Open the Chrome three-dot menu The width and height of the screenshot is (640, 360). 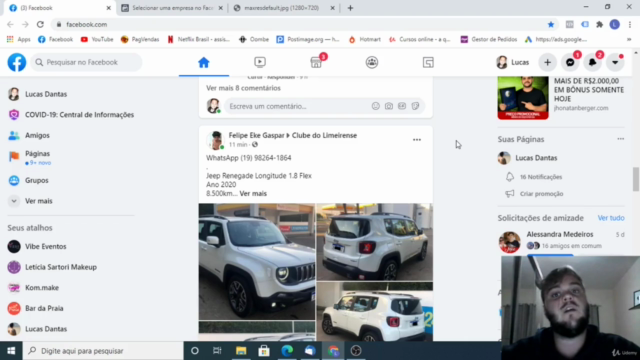631,24
